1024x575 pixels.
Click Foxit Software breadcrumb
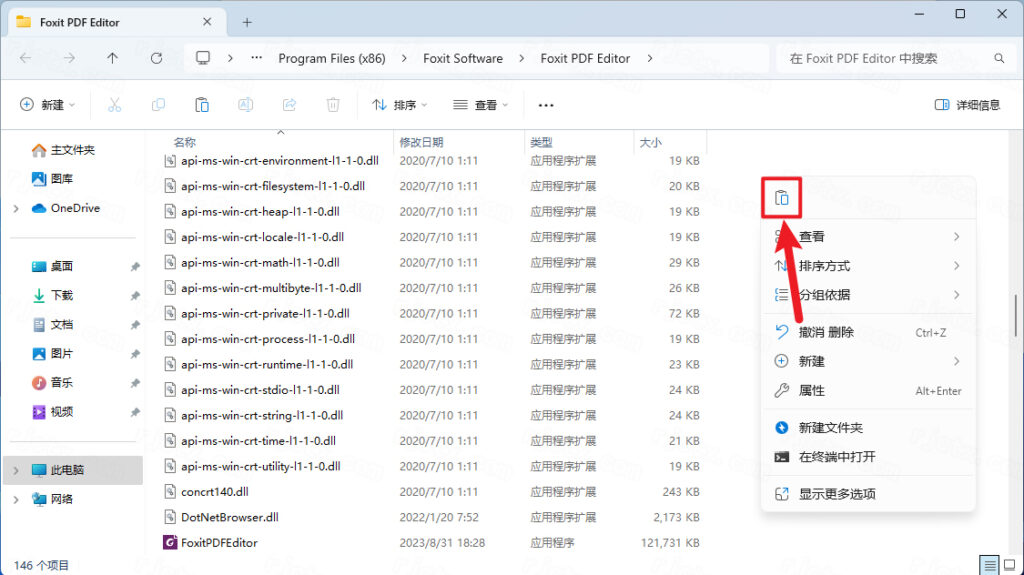(x=463, y=58)
